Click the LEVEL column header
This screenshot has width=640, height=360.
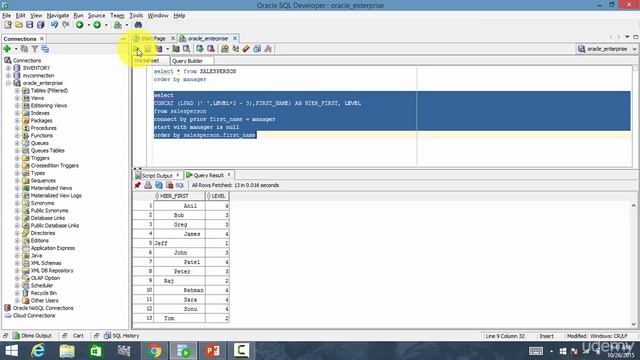[218, 196]
